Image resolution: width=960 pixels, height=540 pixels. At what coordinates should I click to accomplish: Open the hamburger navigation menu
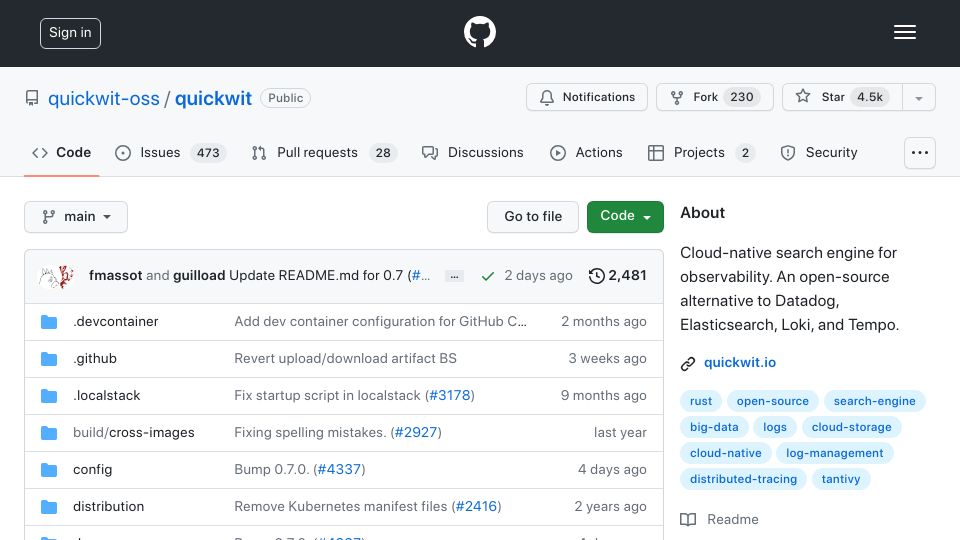point(904,32)
